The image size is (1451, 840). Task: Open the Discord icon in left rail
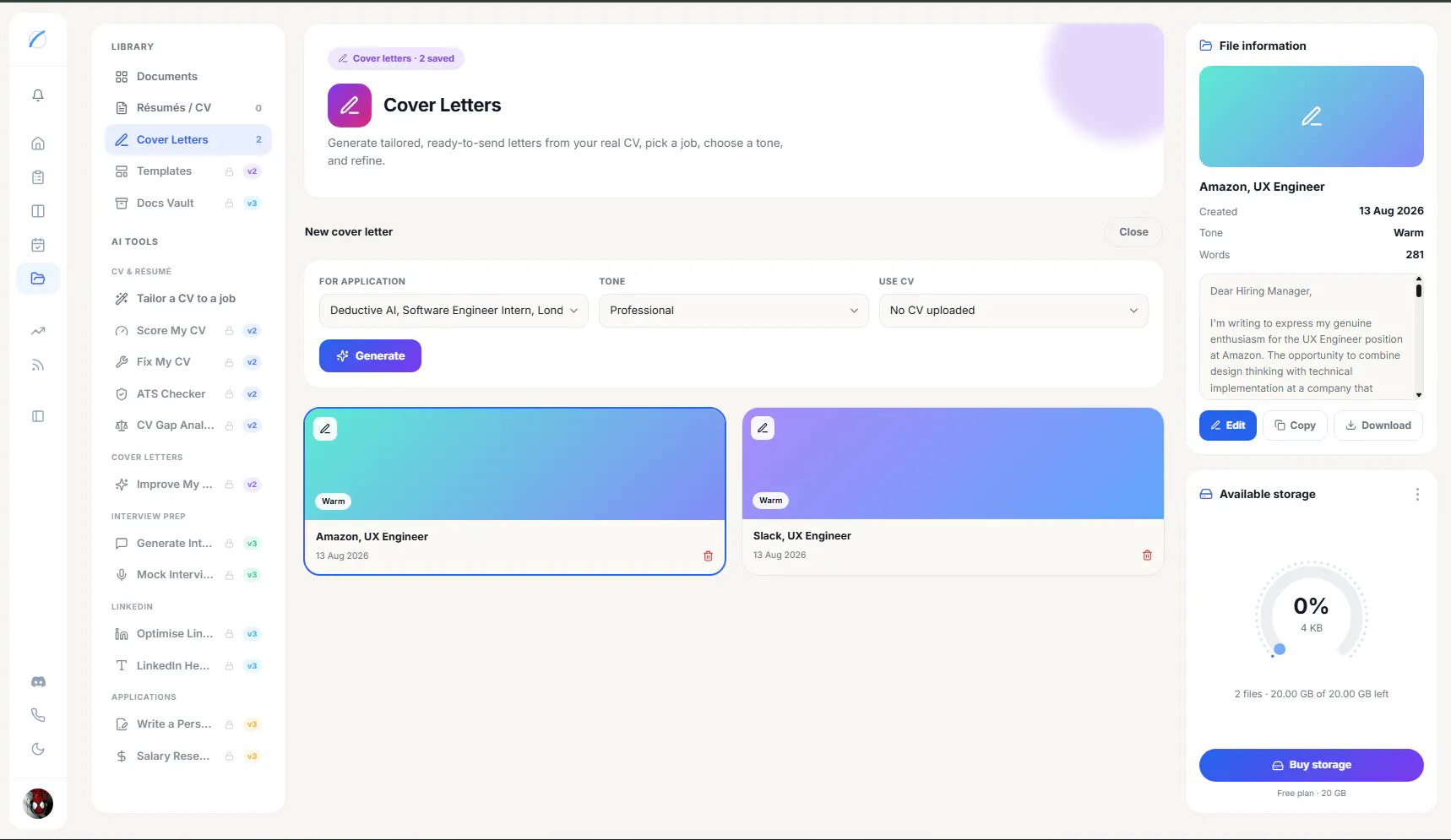click(38, 681)
